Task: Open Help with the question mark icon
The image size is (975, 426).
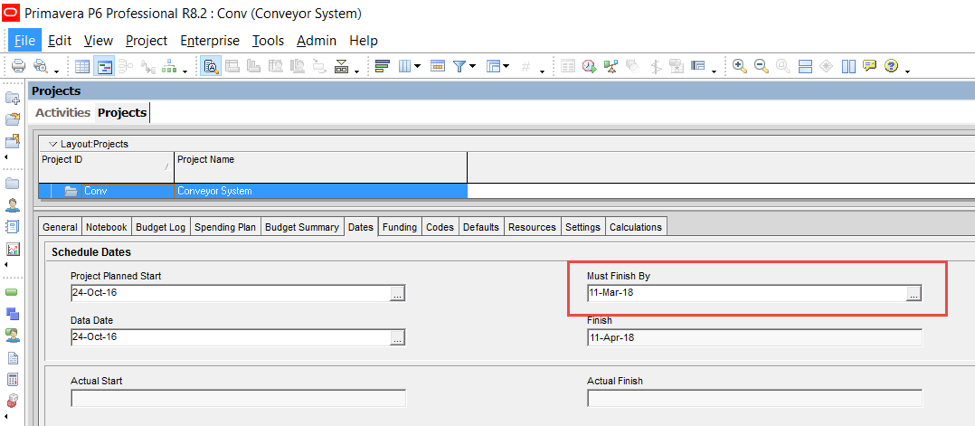Action: pos(891,67)
